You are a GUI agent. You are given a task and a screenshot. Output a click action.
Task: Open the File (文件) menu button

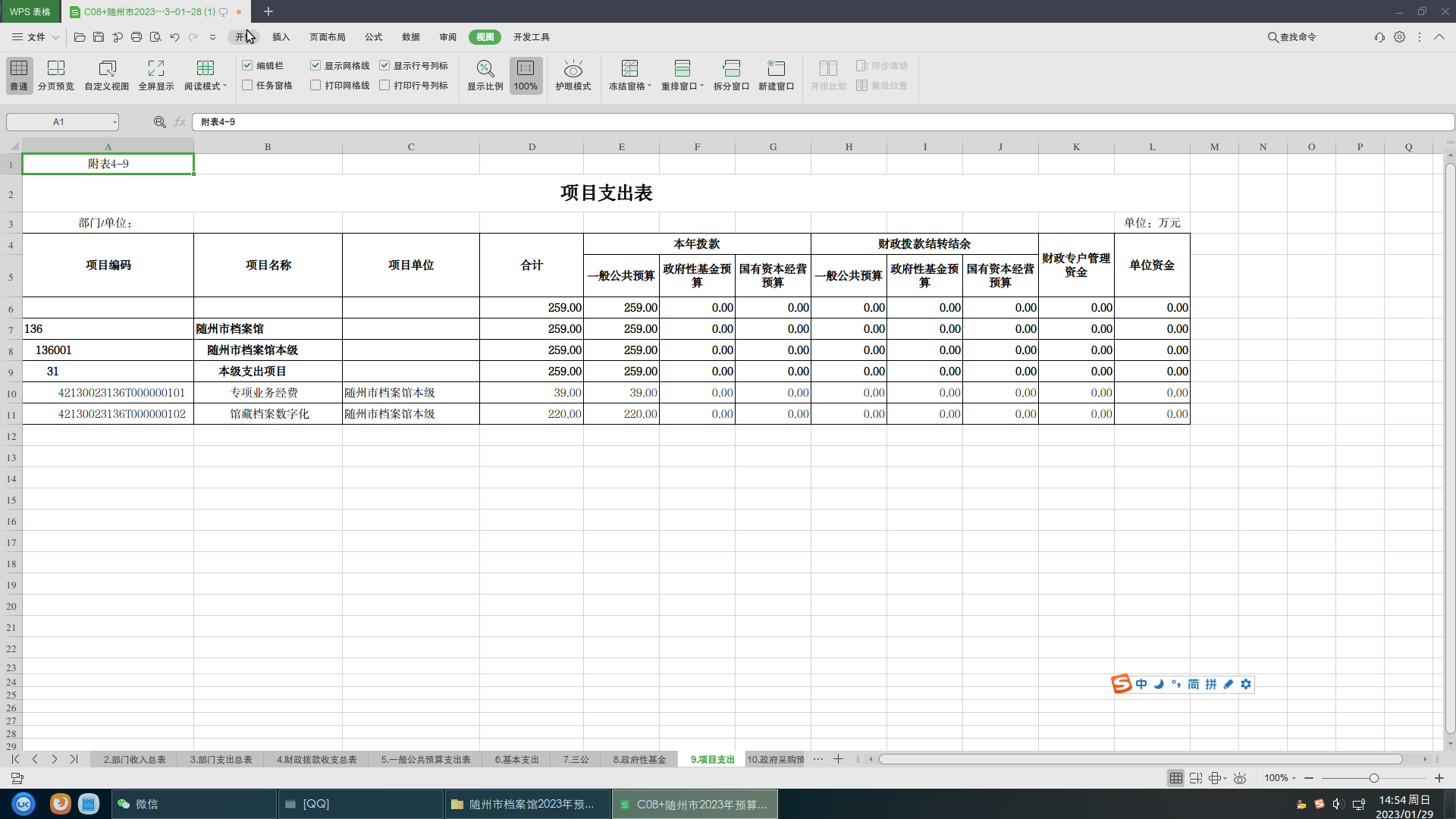[36, 37]
